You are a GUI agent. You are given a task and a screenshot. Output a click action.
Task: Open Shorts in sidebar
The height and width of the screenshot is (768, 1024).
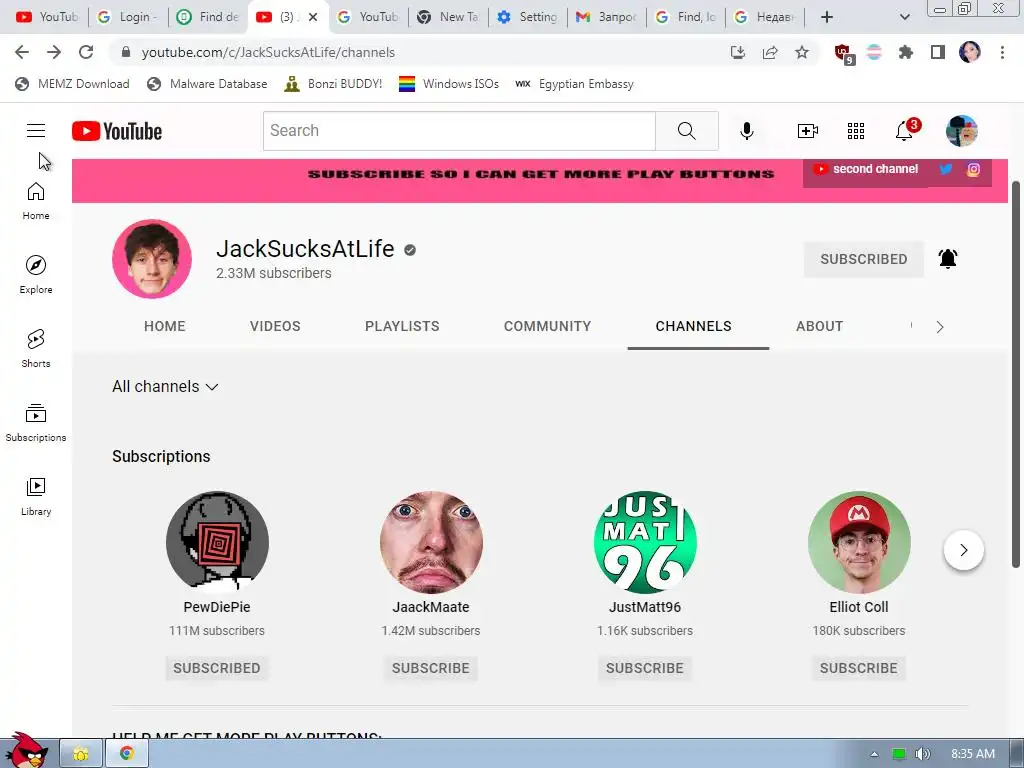[36, 348]
